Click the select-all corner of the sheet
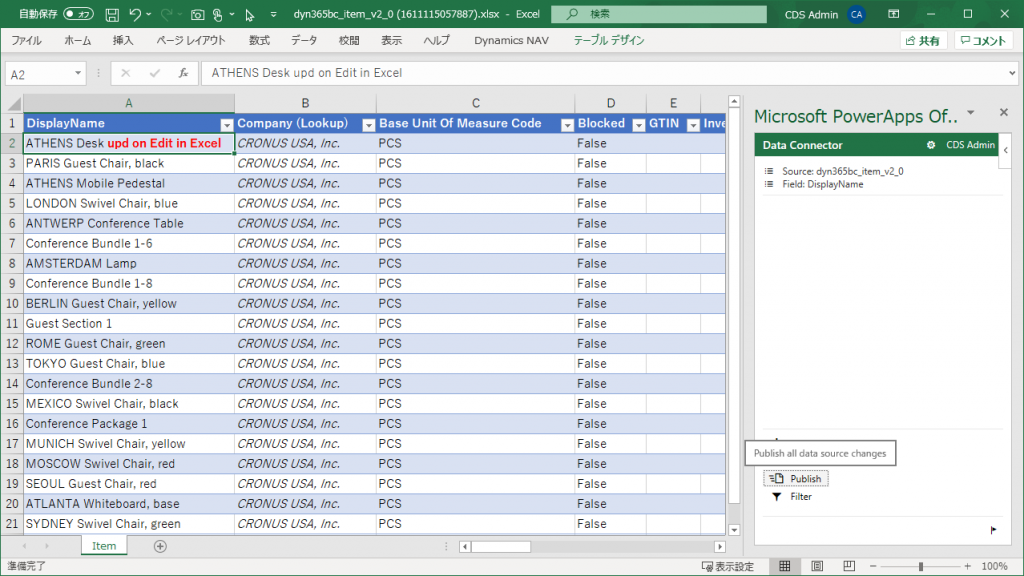Image resolution: width=1024 pixels, height=576 pixels. click(x=12, y=103)
